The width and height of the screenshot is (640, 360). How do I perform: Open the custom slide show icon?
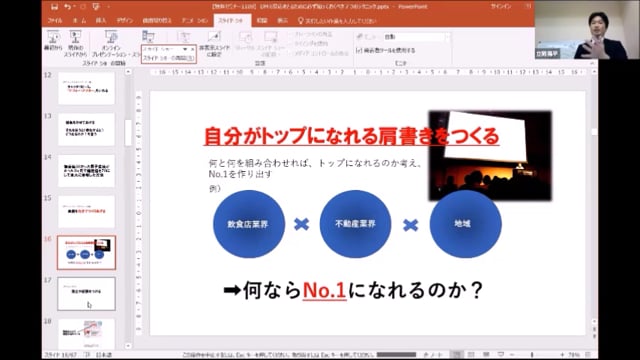[148, 37]
